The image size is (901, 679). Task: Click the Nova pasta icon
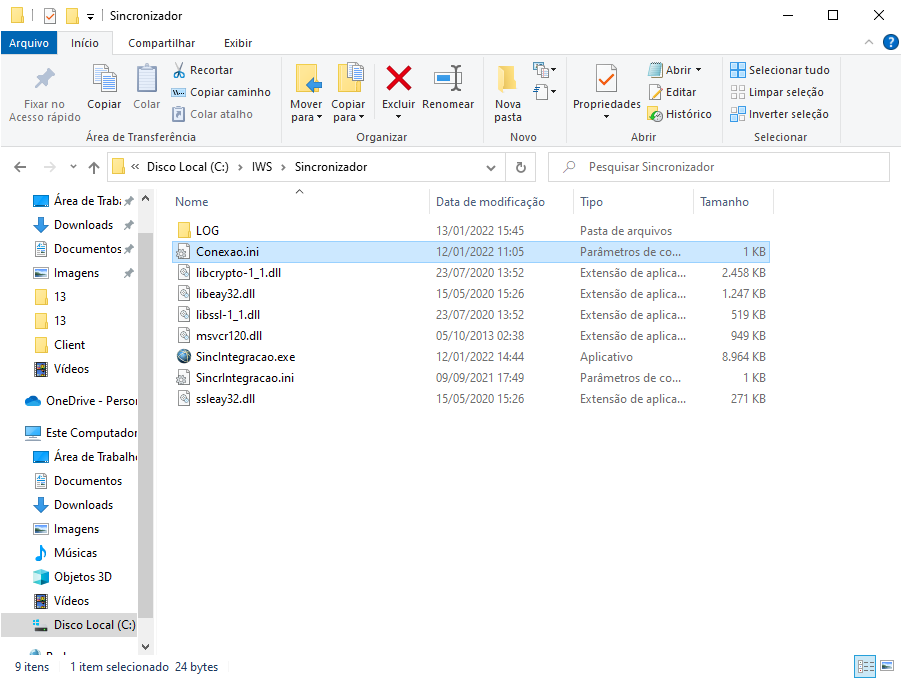507,79
